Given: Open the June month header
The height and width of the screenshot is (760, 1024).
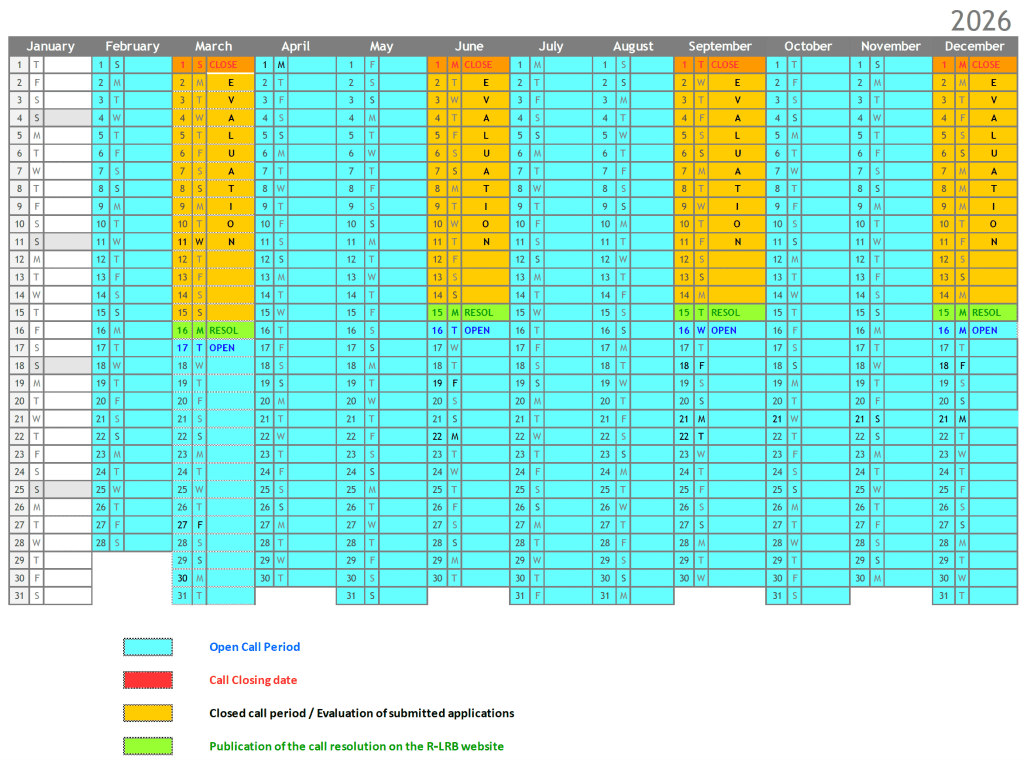Looking at the screenshot, I should (469, 46).
